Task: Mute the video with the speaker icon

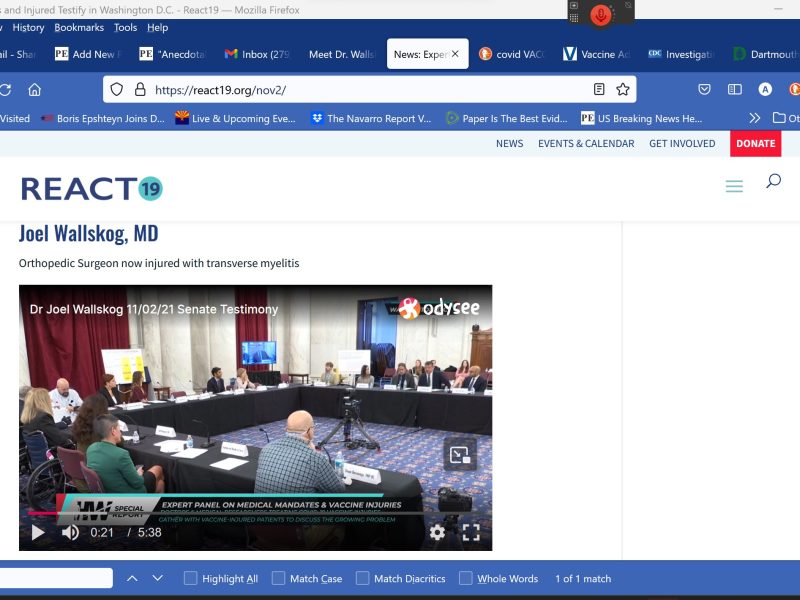Action: 70,533
